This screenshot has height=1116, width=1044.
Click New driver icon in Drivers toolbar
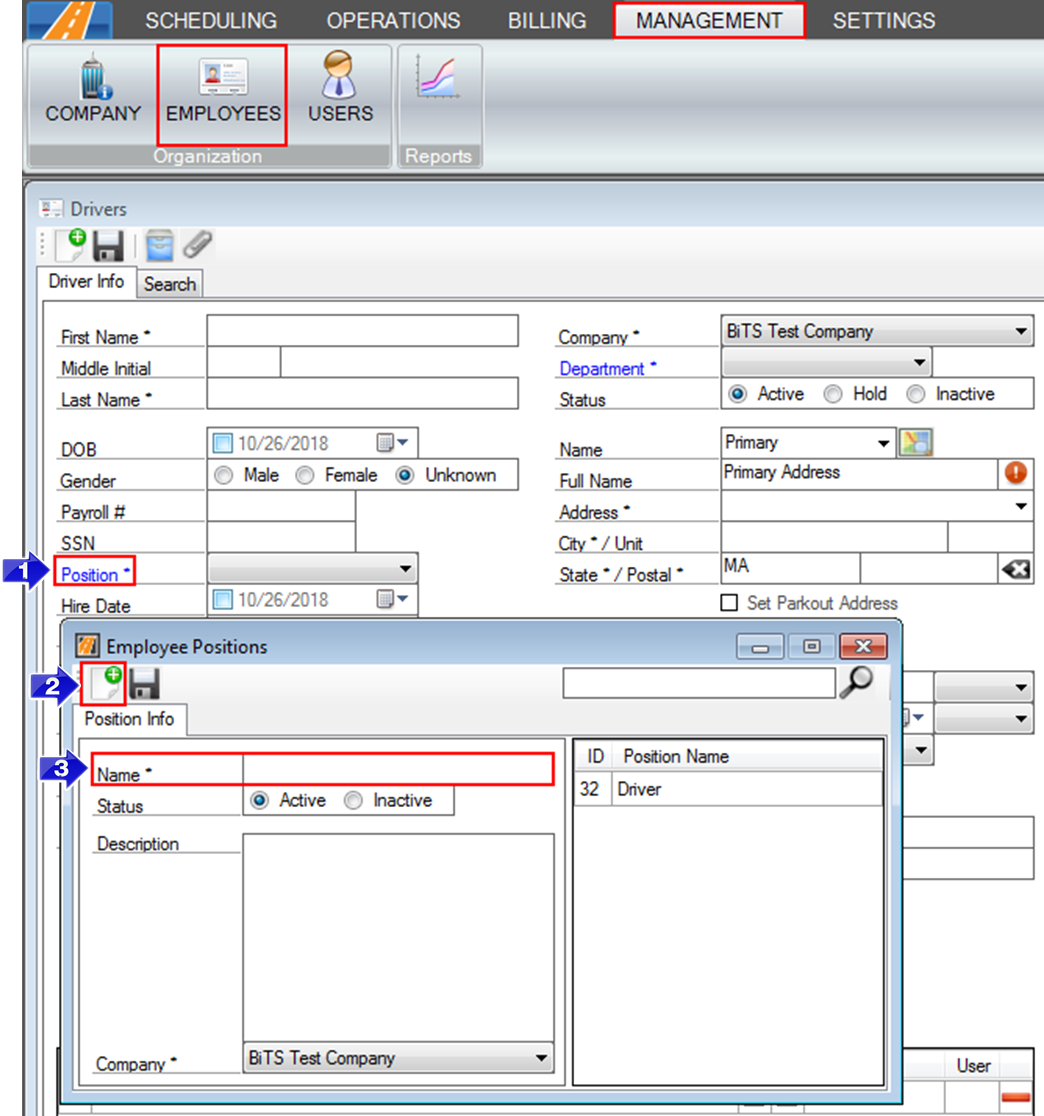click(x=71, y=245)
